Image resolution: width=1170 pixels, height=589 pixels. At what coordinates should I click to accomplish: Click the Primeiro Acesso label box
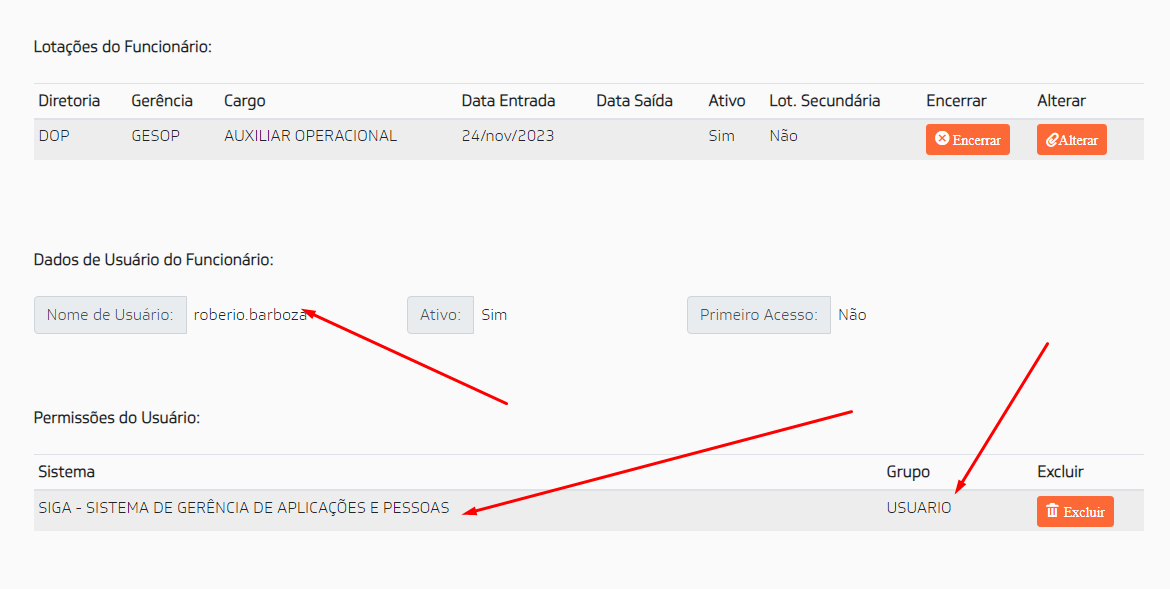pyautogui.click(x=759, y=315)
